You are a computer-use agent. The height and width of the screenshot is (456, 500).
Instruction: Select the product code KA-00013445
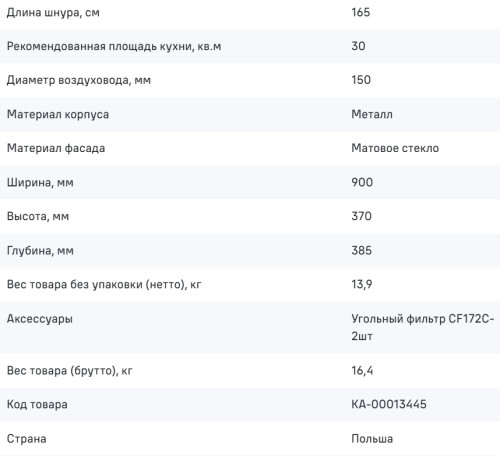(389, 405)
